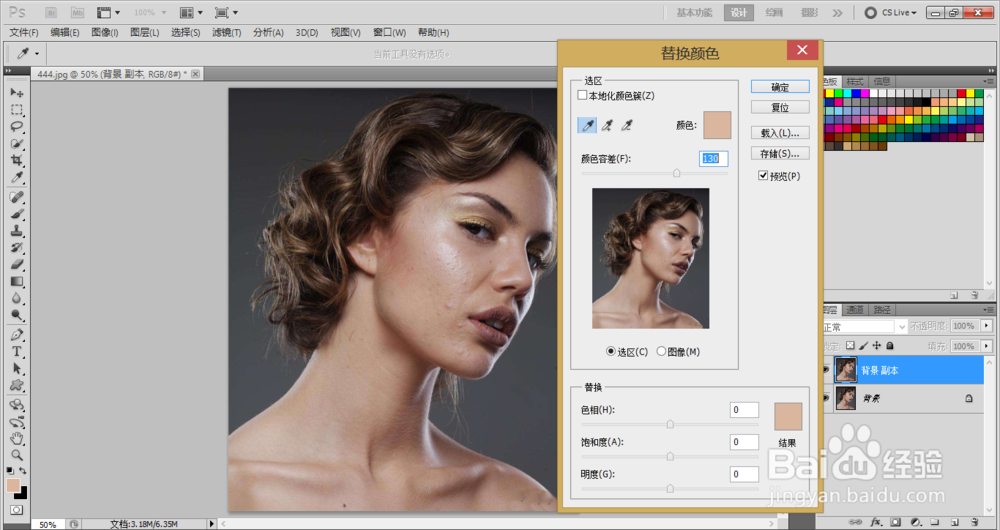Select the Gradient tool
This screenshot has height=530, width=1000.
click(17, 281)
